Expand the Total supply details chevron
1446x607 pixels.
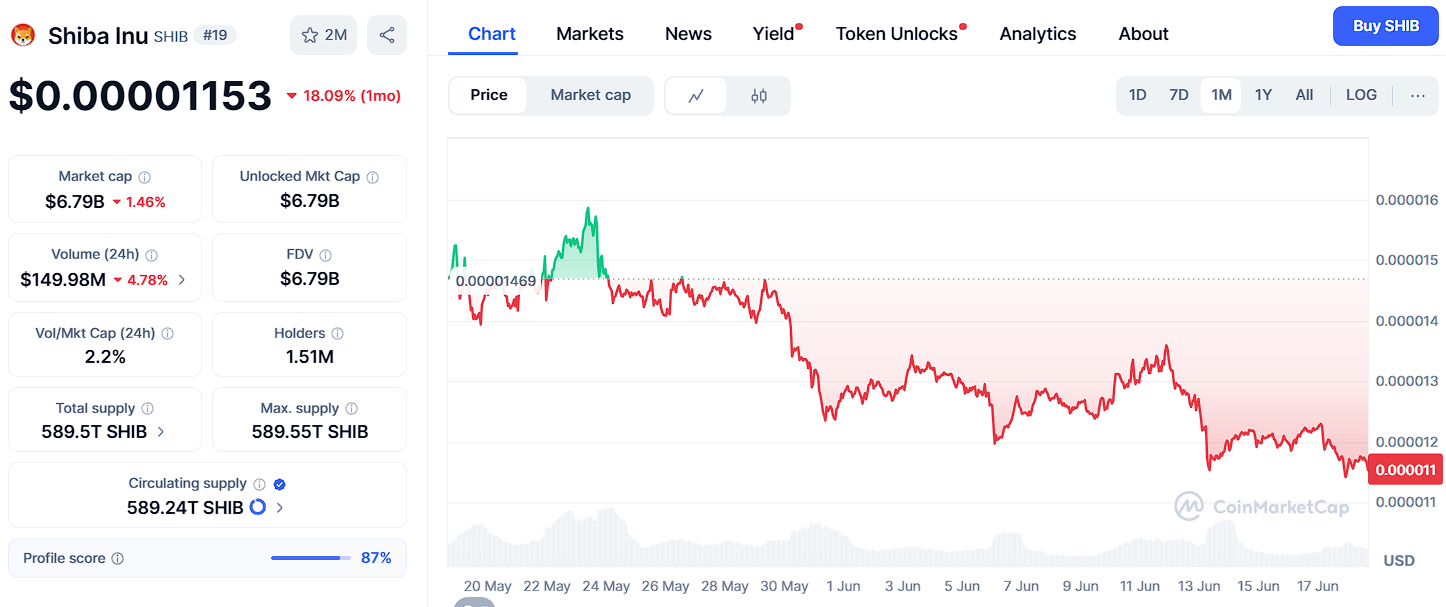[x=161, y=432]
